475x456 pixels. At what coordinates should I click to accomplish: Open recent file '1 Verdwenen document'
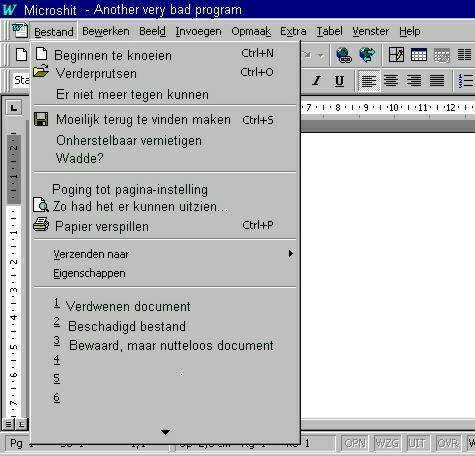[x=164, y=306]
